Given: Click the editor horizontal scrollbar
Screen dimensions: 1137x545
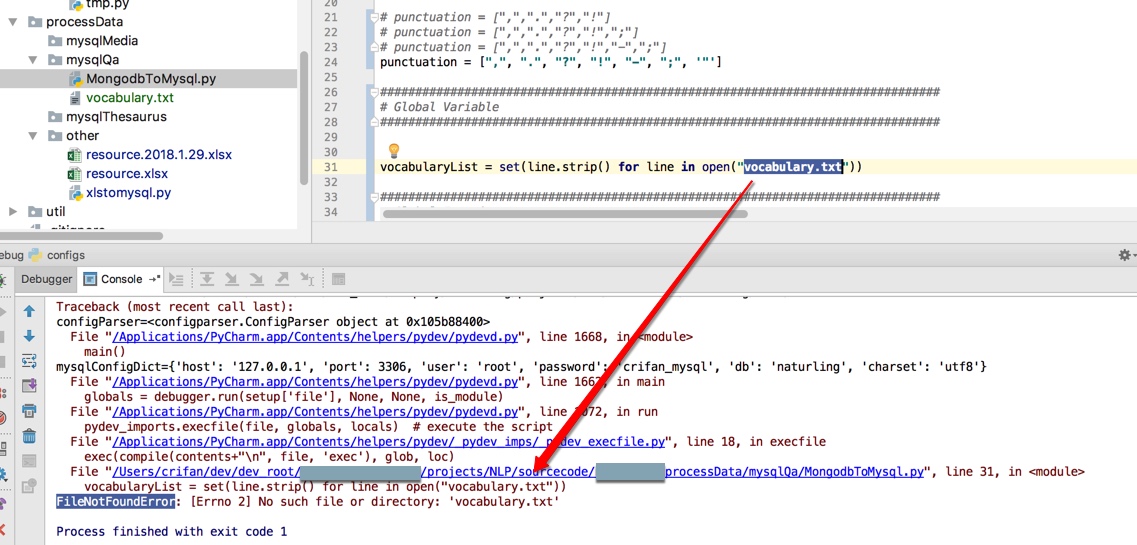Looking at the screenshot, I should coord(565,214).
